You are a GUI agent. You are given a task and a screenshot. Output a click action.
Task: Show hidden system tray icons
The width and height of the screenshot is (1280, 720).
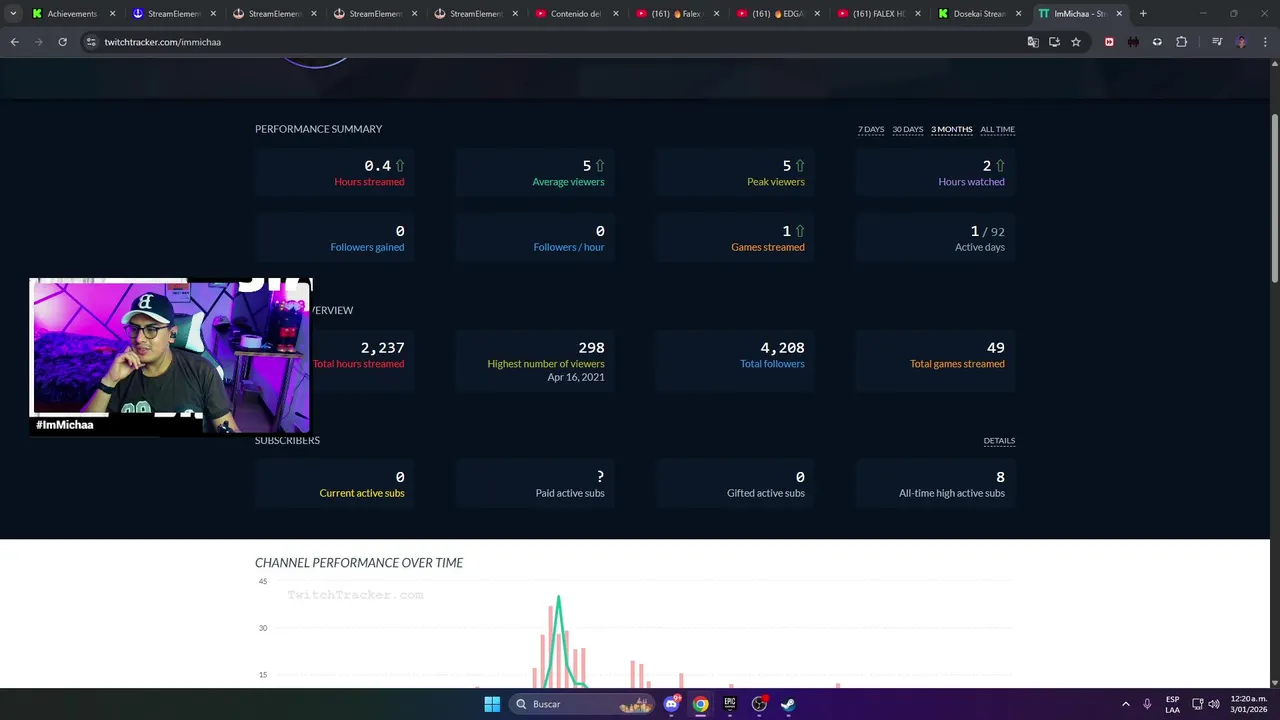click(1125, 704)
